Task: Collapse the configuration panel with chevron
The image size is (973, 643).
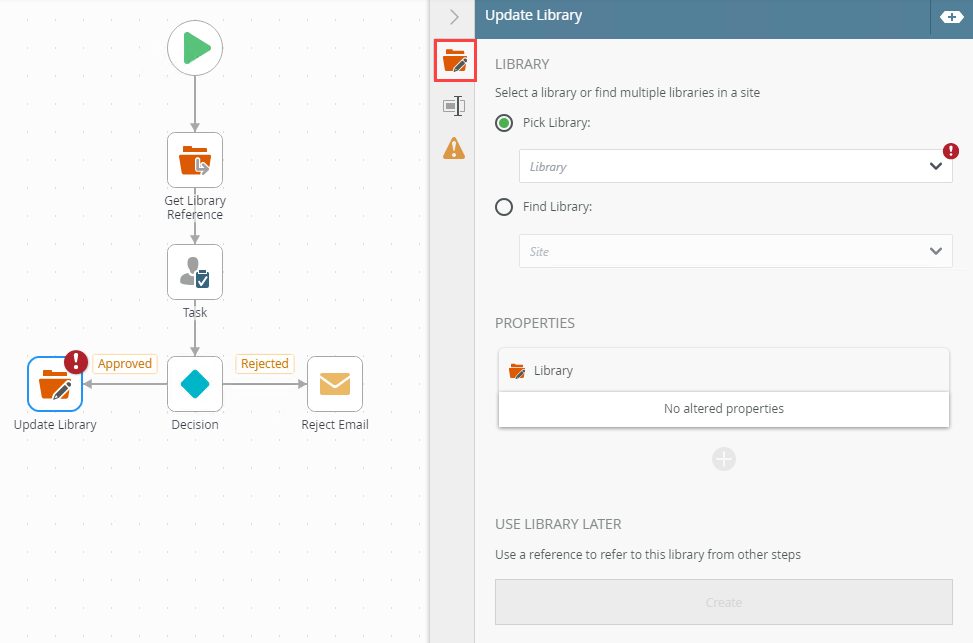Action: coord(454,16)
